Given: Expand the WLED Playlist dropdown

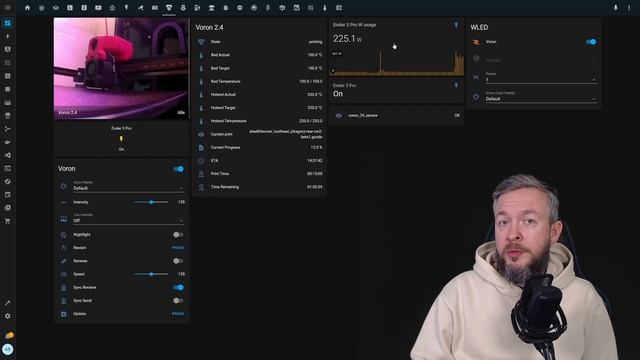Looking at the screenshot, I should 541,59.
